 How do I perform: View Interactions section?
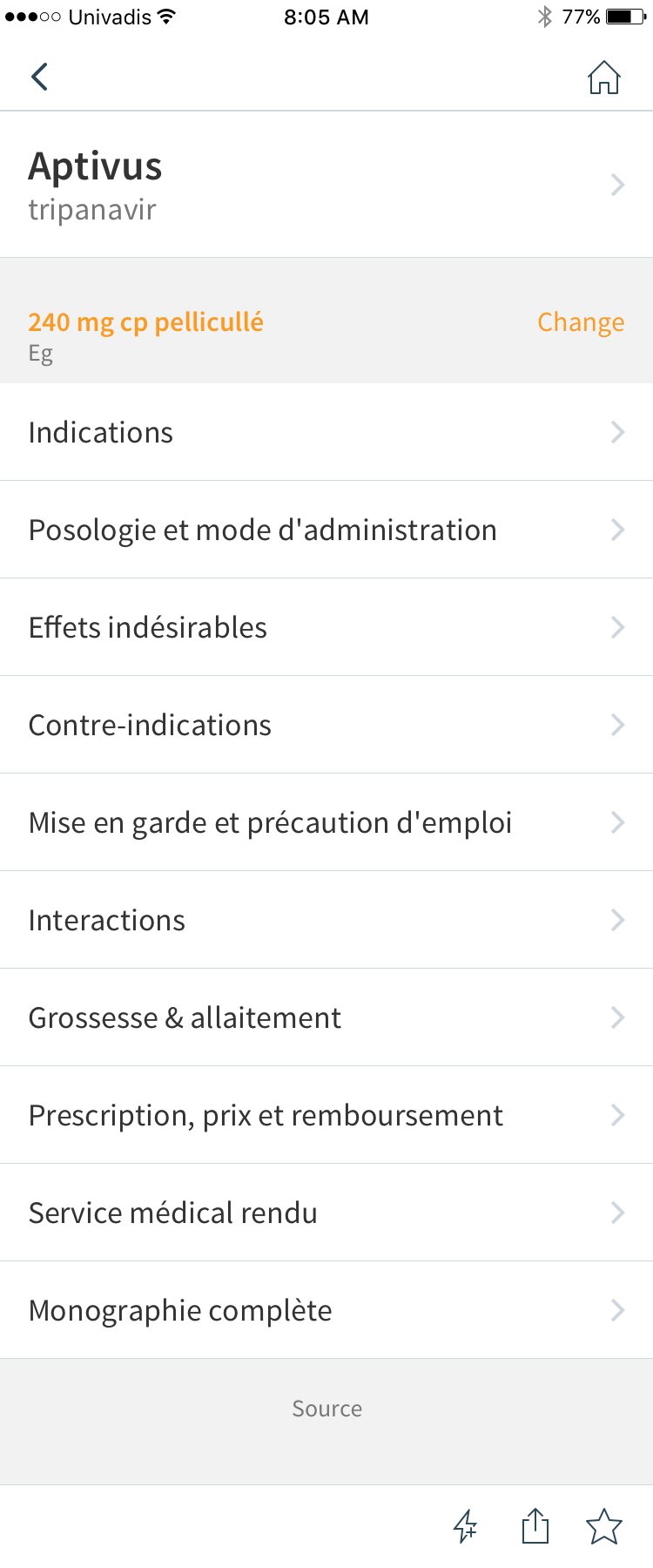tap(326, 920)
